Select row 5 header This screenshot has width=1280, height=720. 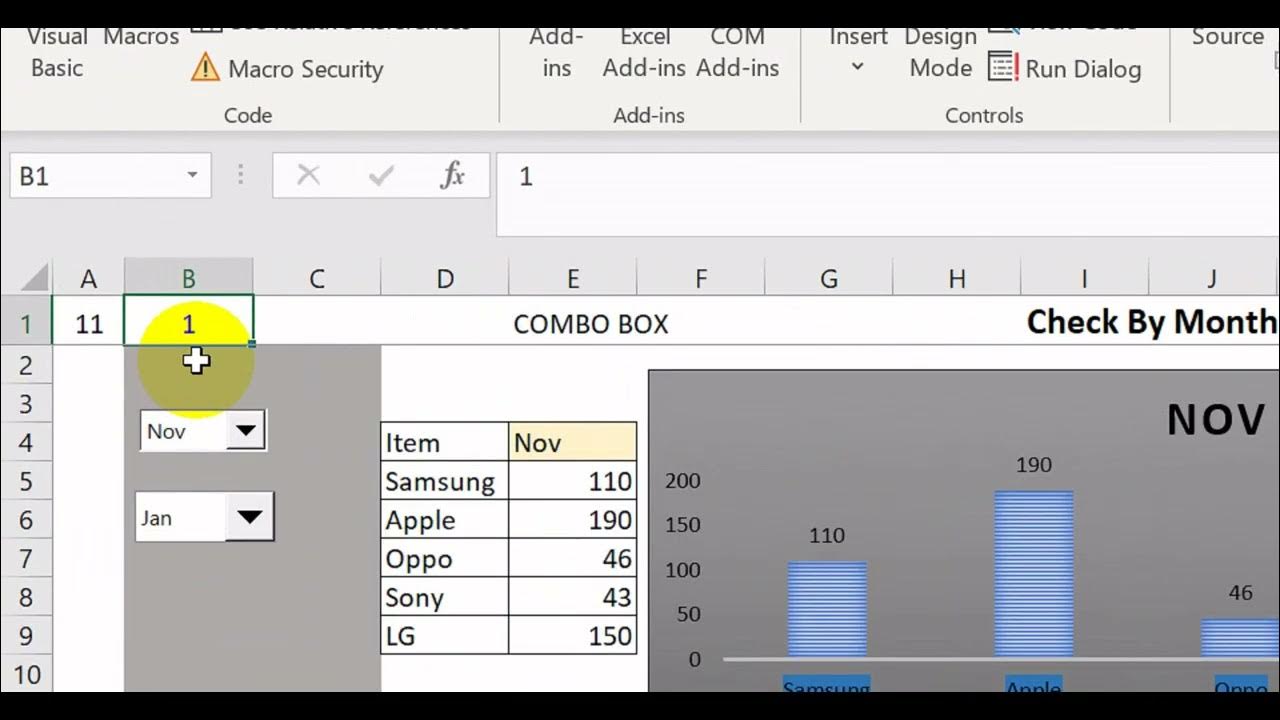click(x=26, y=481)
